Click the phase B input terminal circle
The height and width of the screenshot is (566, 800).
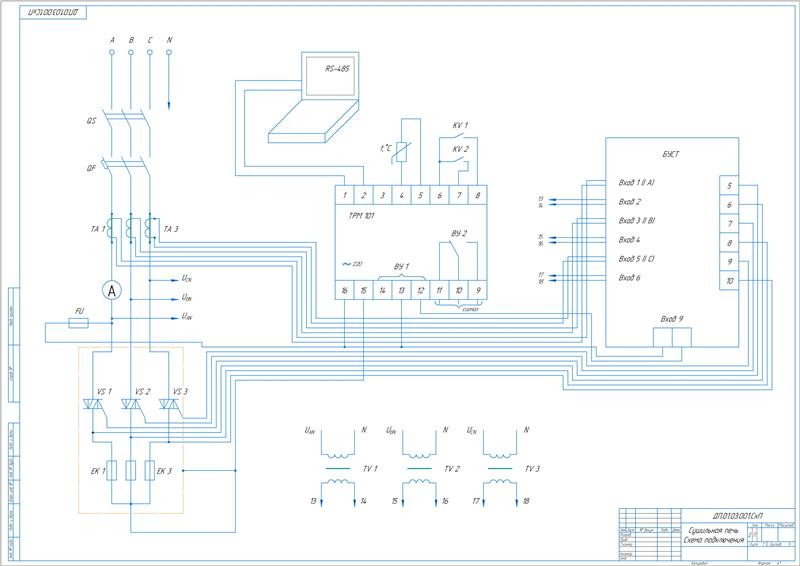[131, 52]
